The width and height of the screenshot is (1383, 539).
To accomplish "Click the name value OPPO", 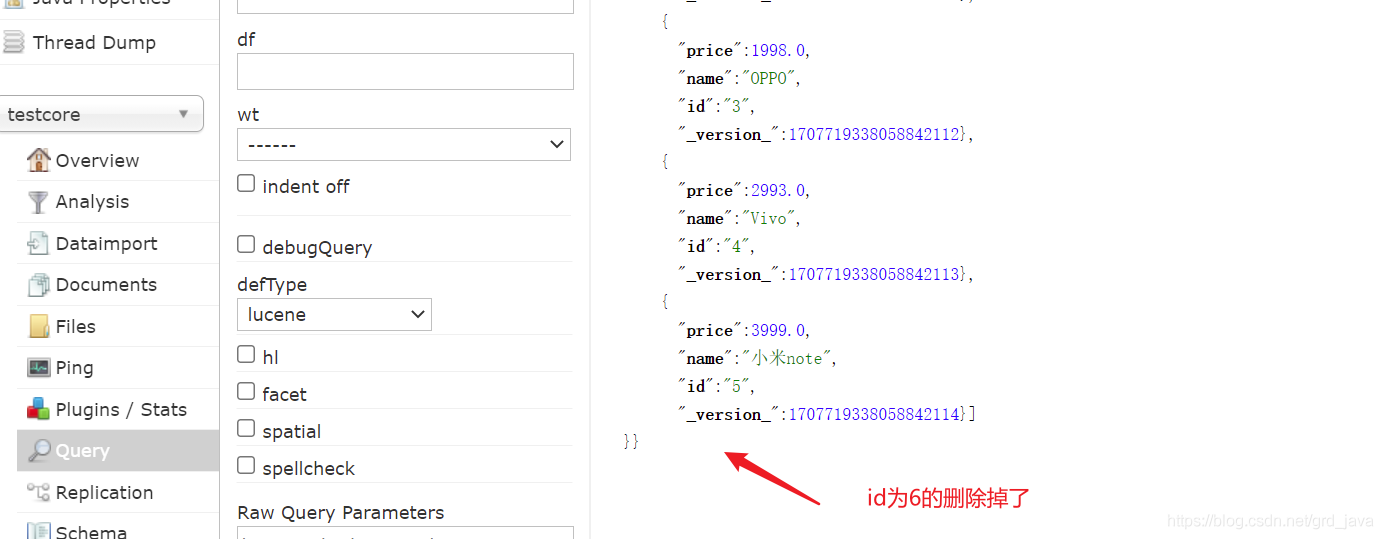I will pyautogui.click(x=770, y=78).
